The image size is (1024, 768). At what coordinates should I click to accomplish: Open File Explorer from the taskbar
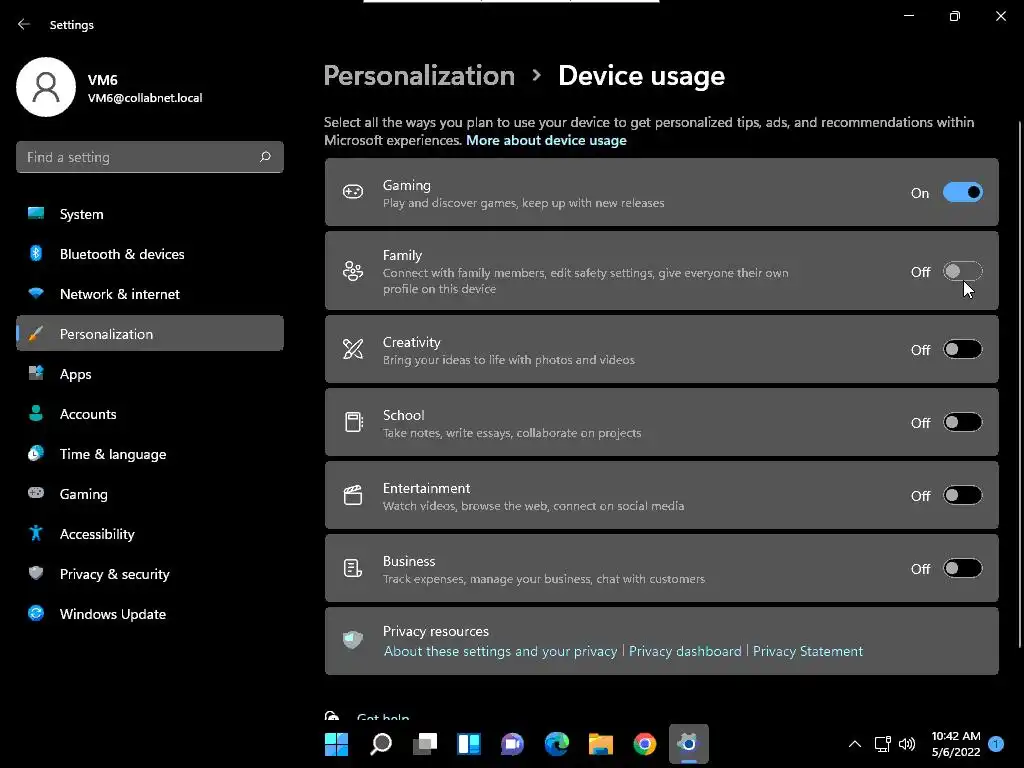click(x=600, y=744)
